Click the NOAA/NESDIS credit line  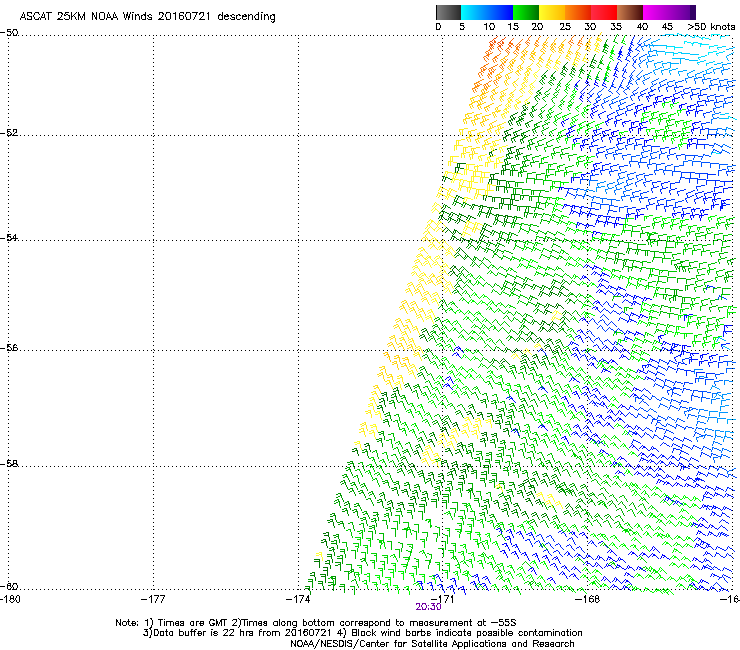click(x=432, y=644)
